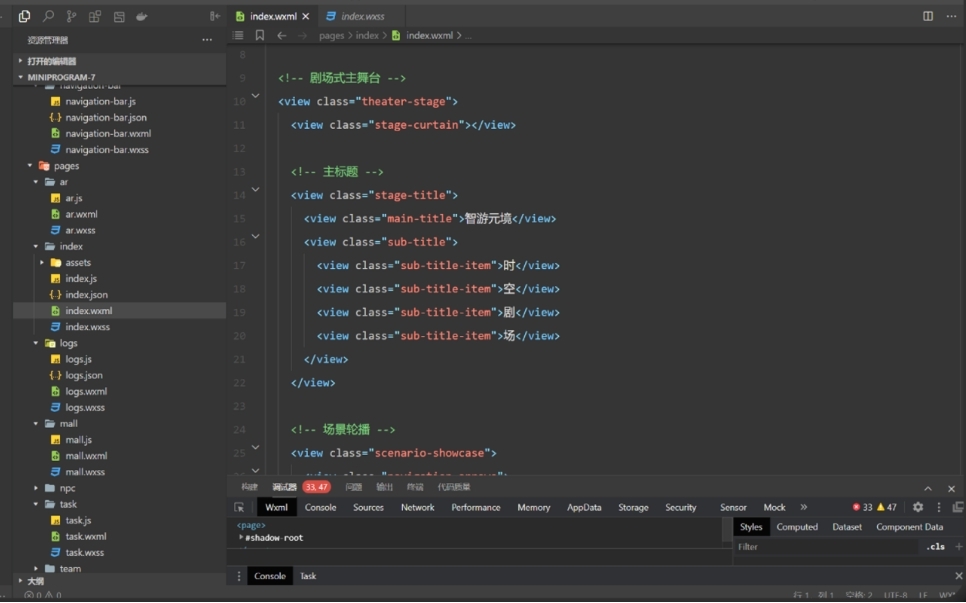Navigate forward with the right arrow
Viewport: 966px width, 603px height.
point(302,36)
